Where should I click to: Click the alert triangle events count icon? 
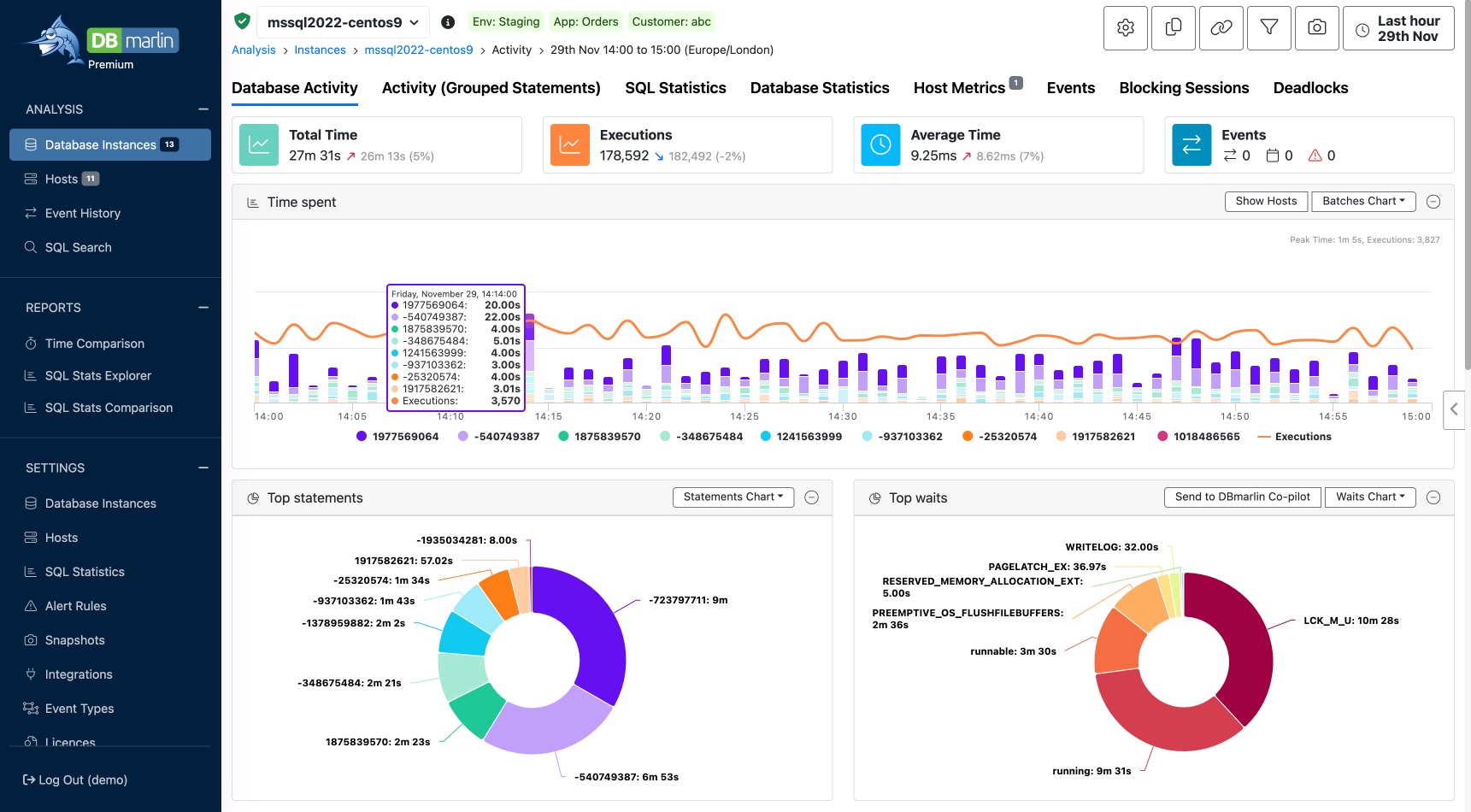pyautogui.click(x=1315, y=156)
